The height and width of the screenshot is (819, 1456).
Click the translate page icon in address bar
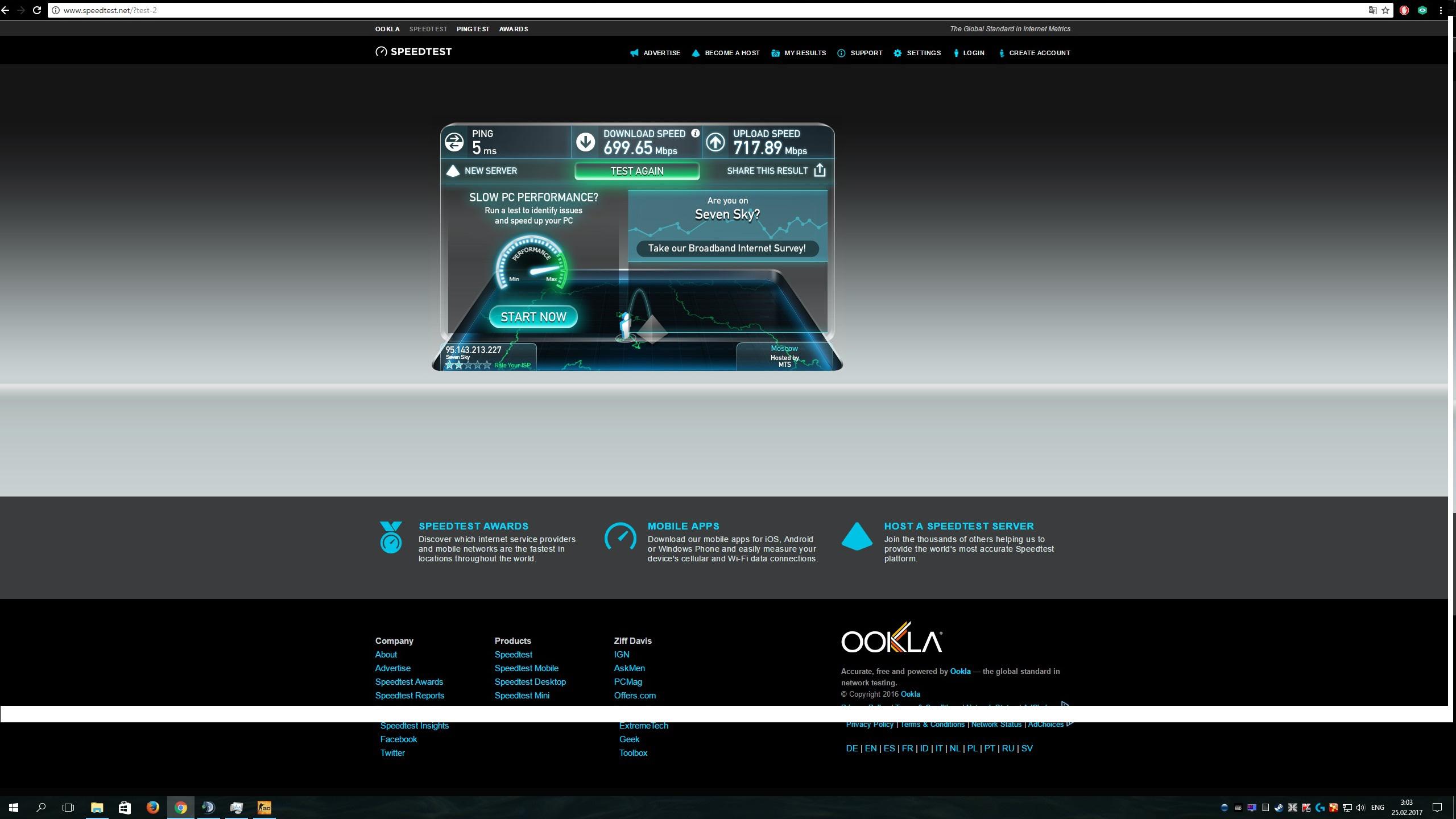[1372, 10]
